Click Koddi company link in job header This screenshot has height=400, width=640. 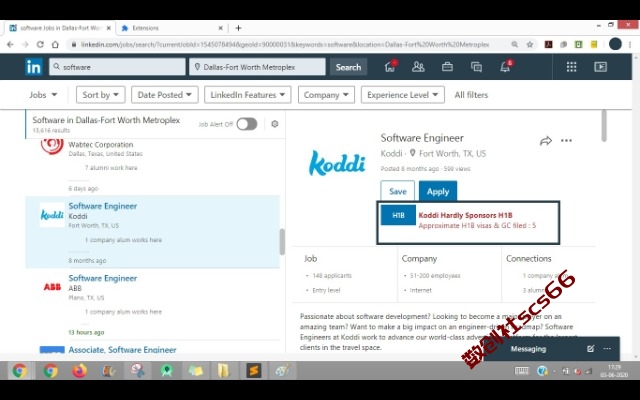[391, 153]
